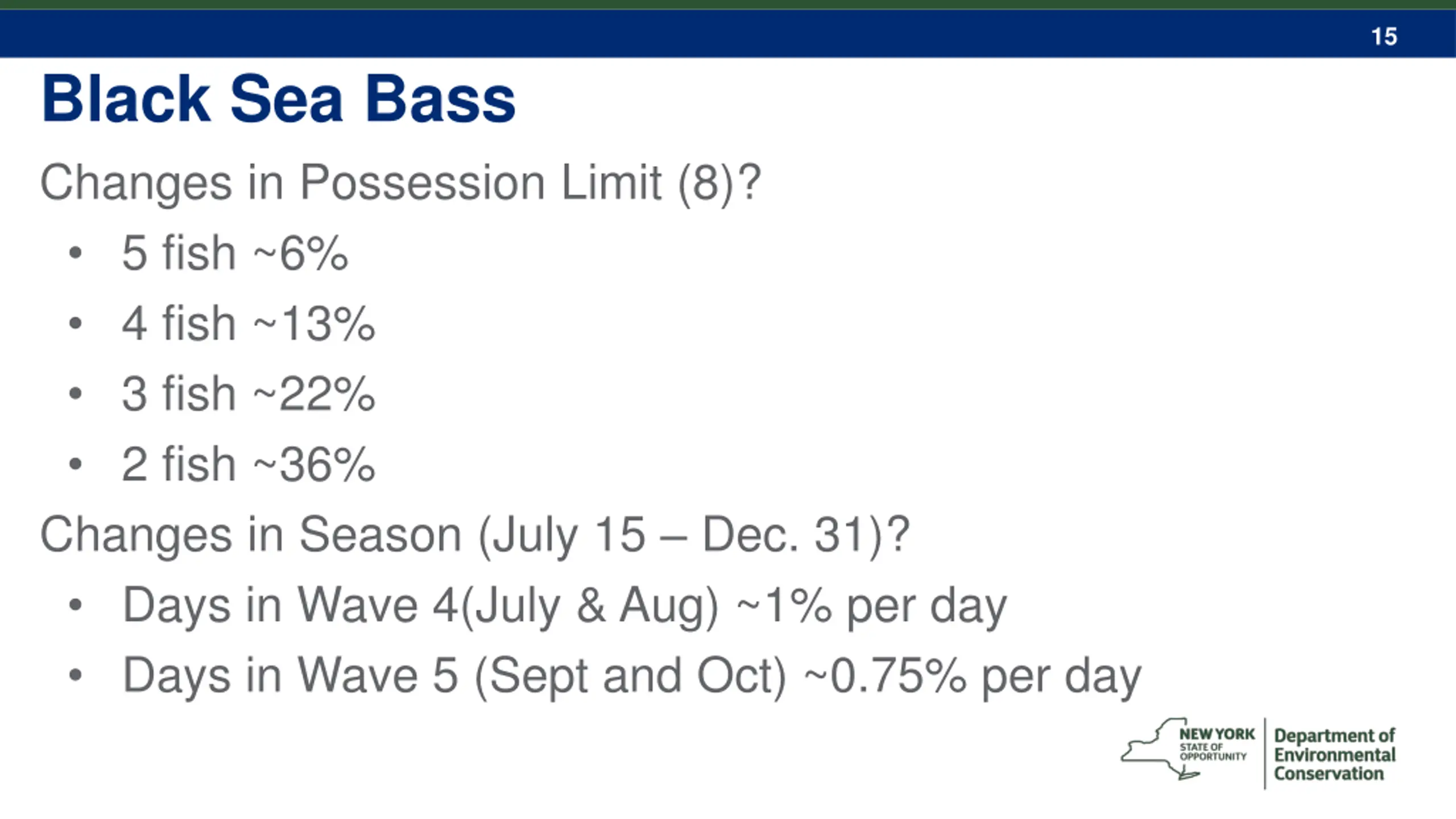The height and width of the screenshot is (819, 1456).
Task: Click Changes in Possession Limit heading
Action: [400, 183]
